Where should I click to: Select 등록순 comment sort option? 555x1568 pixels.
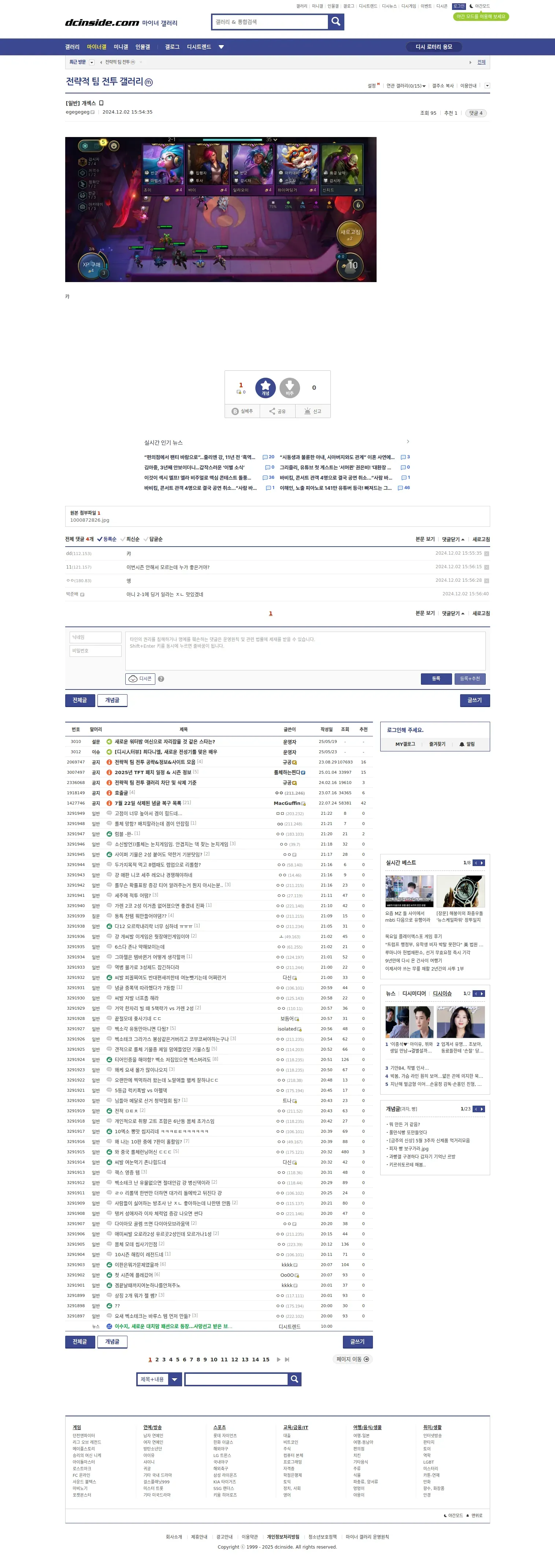pyautogui.click(x=107, y=539)
